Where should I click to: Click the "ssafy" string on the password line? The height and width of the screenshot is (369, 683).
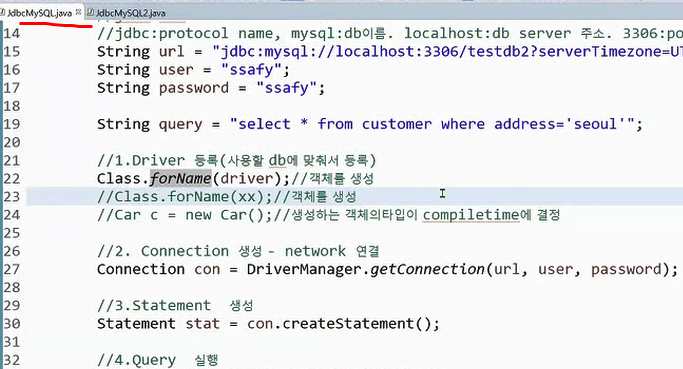[287, 88]
